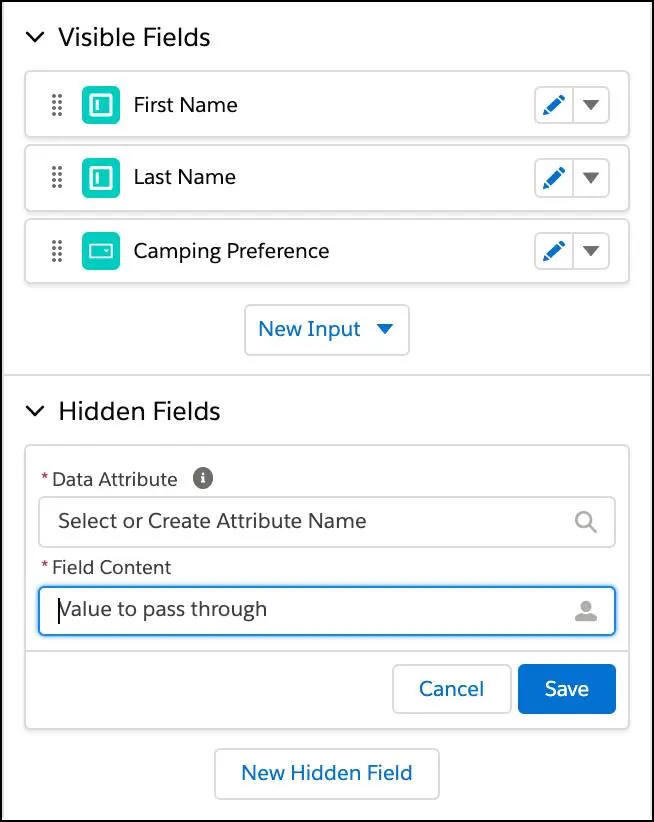This screenshot has width=654, height=822.
Task: Collapse the Hidden Fields section
Action: click(x=36, y=411)
